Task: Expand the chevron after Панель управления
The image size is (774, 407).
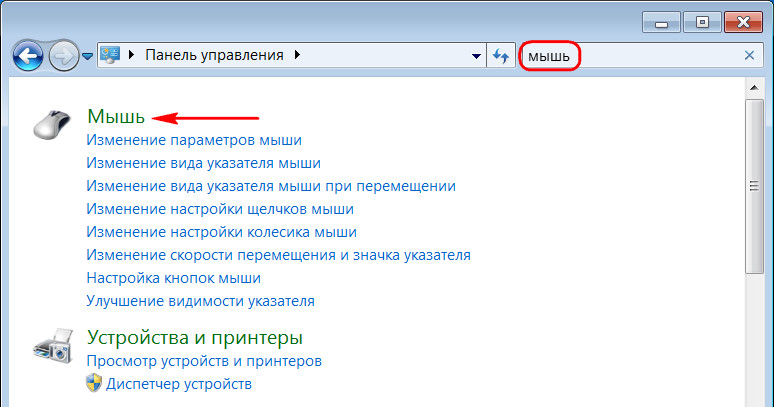Action: 297,55
